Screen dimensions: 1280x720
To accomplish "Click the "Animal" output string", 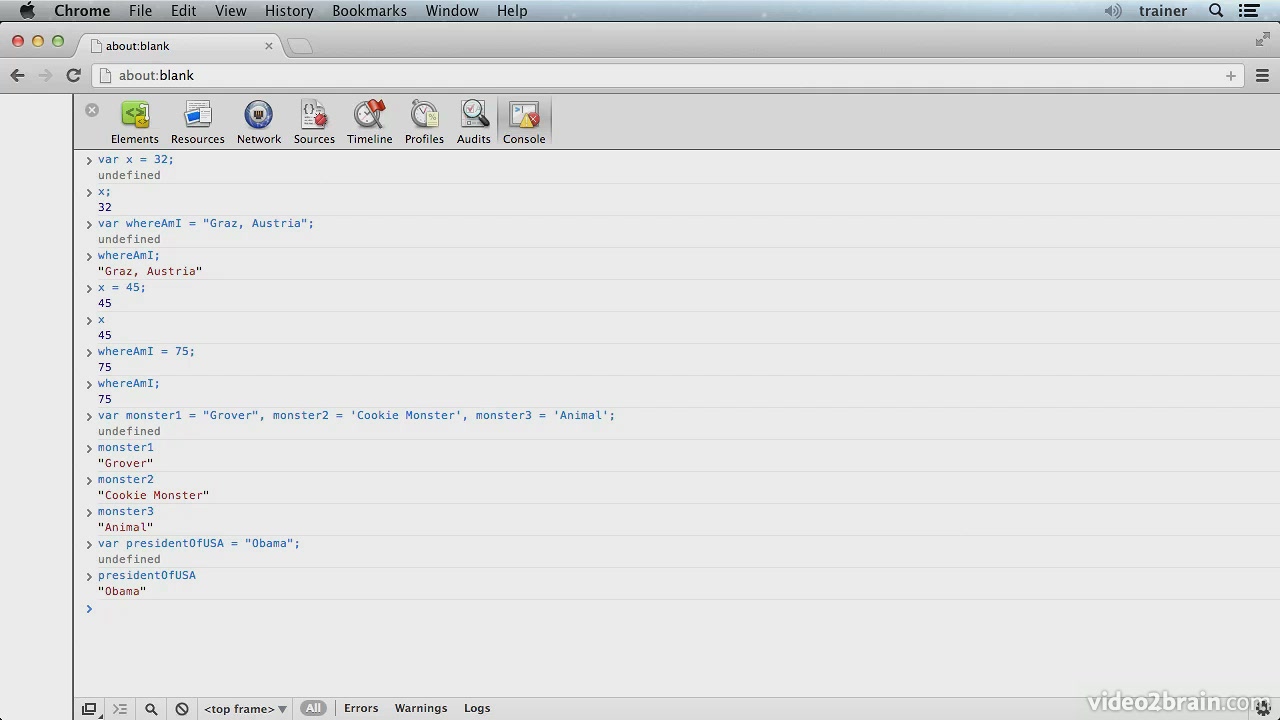I will click(125, 527).
